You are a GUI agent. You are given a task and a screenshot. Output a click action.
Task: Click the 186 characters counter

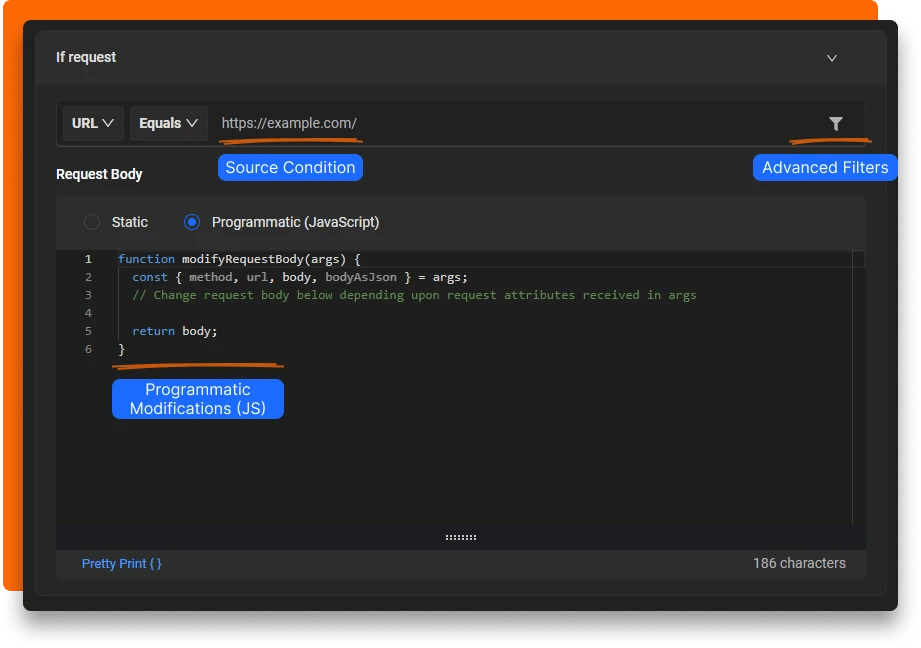[x=799, y=563]
